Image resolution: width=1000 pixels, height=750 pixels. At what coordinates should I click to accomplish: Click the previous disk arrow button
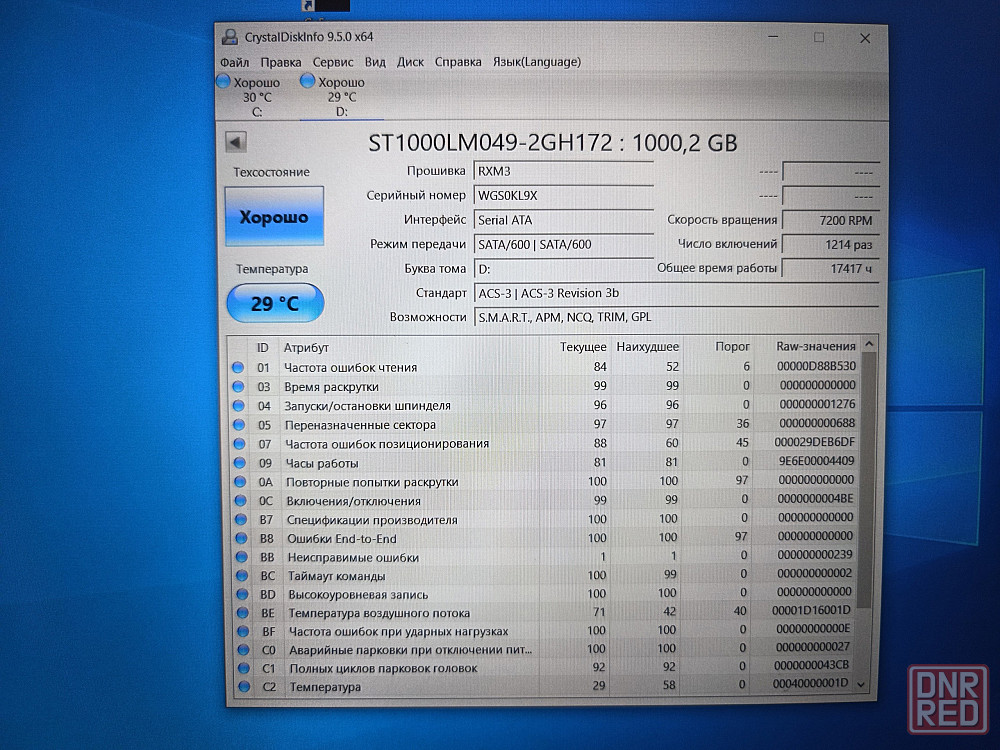pos(236,142)
